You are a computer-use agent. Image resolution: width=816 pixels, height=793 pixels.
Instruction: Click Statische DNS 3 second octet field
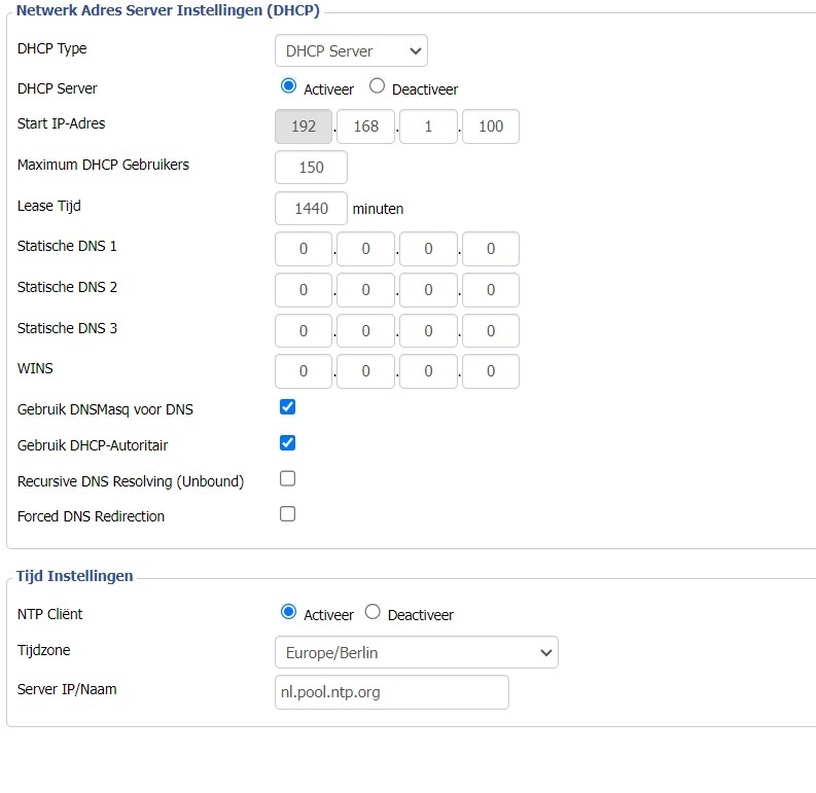[366, 331]
